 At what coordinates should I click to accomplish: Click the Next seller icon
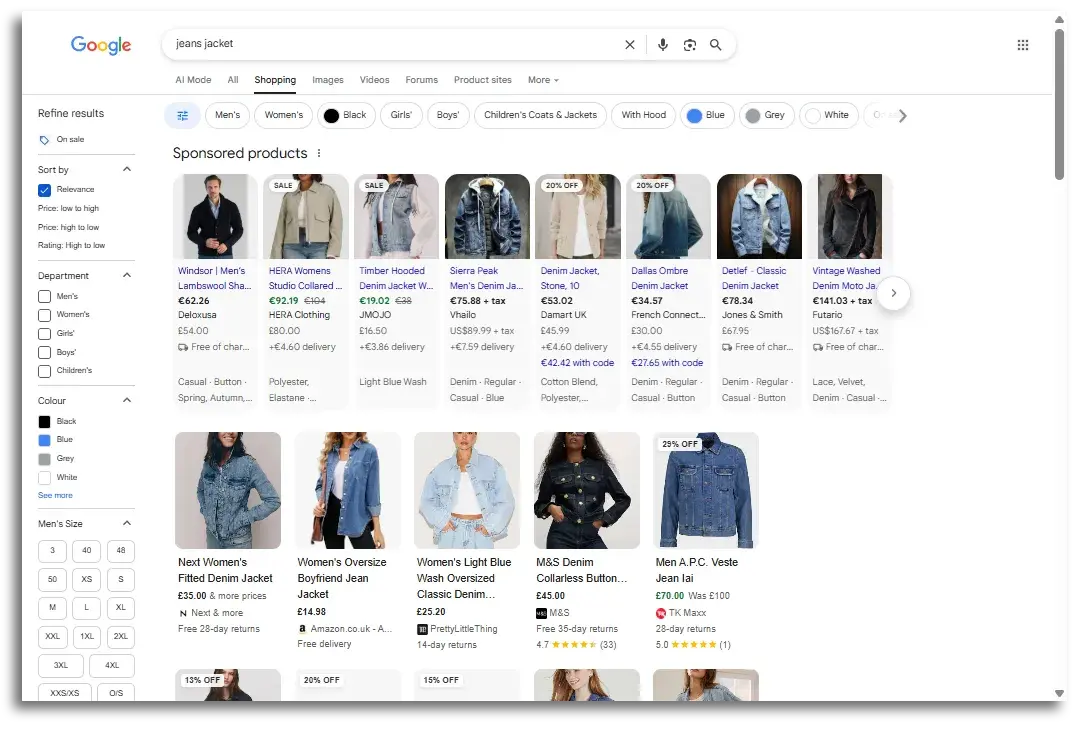tap(183, 613)
